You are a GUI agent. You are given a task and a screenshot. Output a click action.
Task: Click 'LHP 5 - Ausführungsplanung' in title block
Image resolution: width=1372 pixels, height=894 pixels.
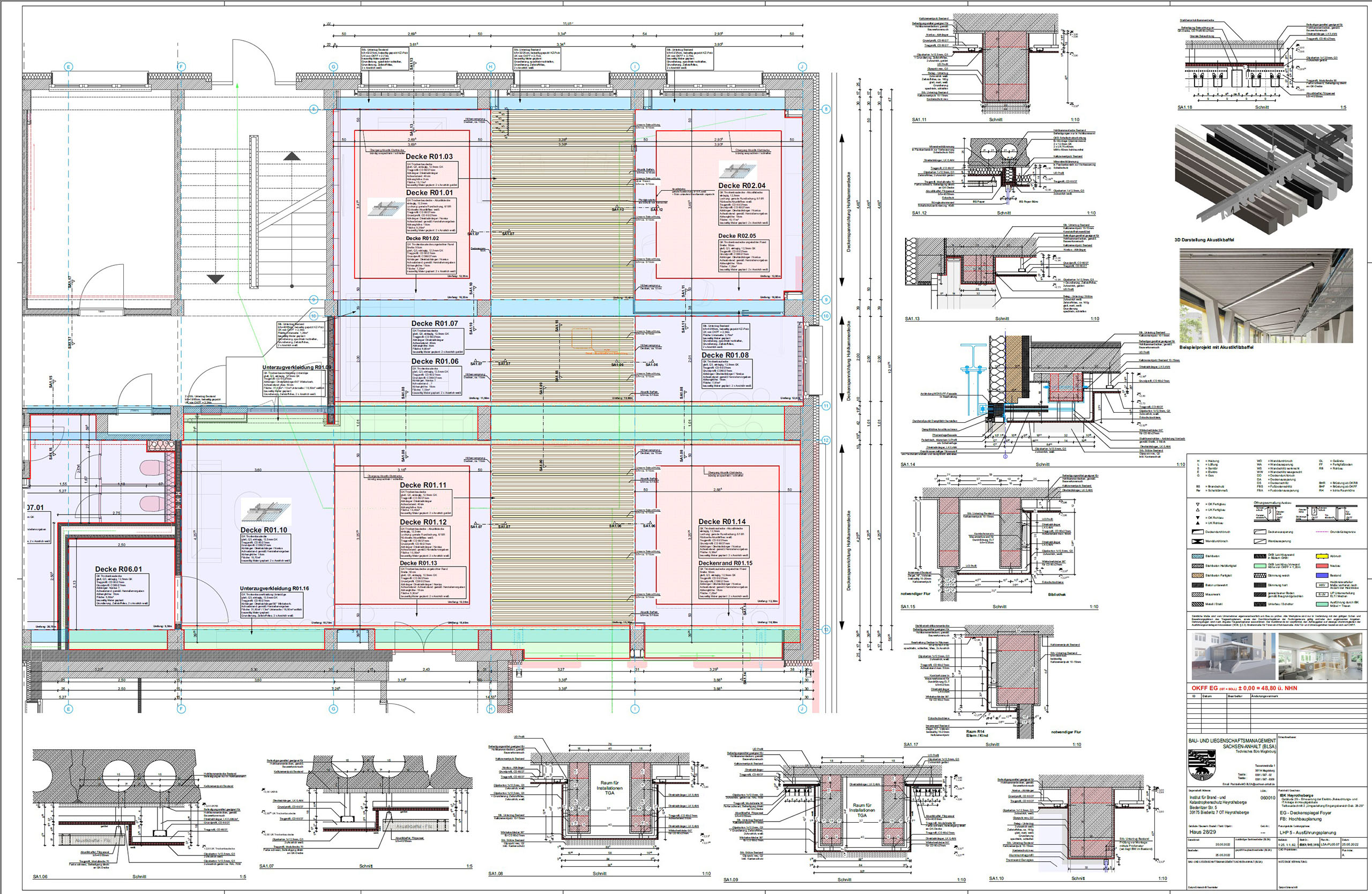coord(1308,833)
